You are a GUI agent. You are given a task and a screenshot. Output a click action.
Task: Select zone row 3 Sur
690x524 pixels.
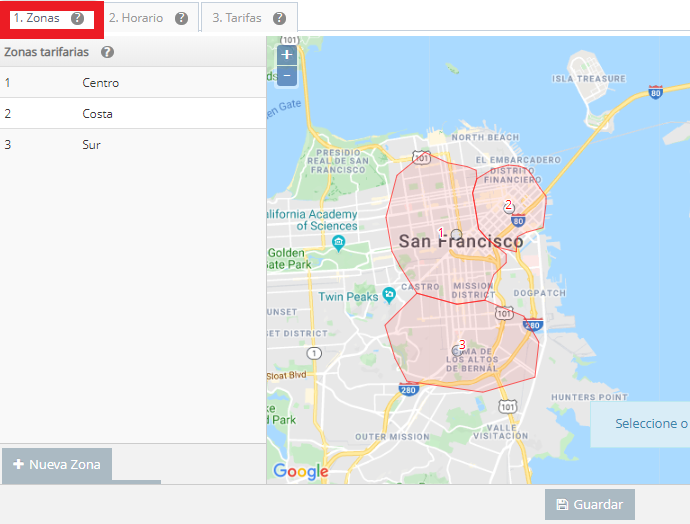point(133,144)
